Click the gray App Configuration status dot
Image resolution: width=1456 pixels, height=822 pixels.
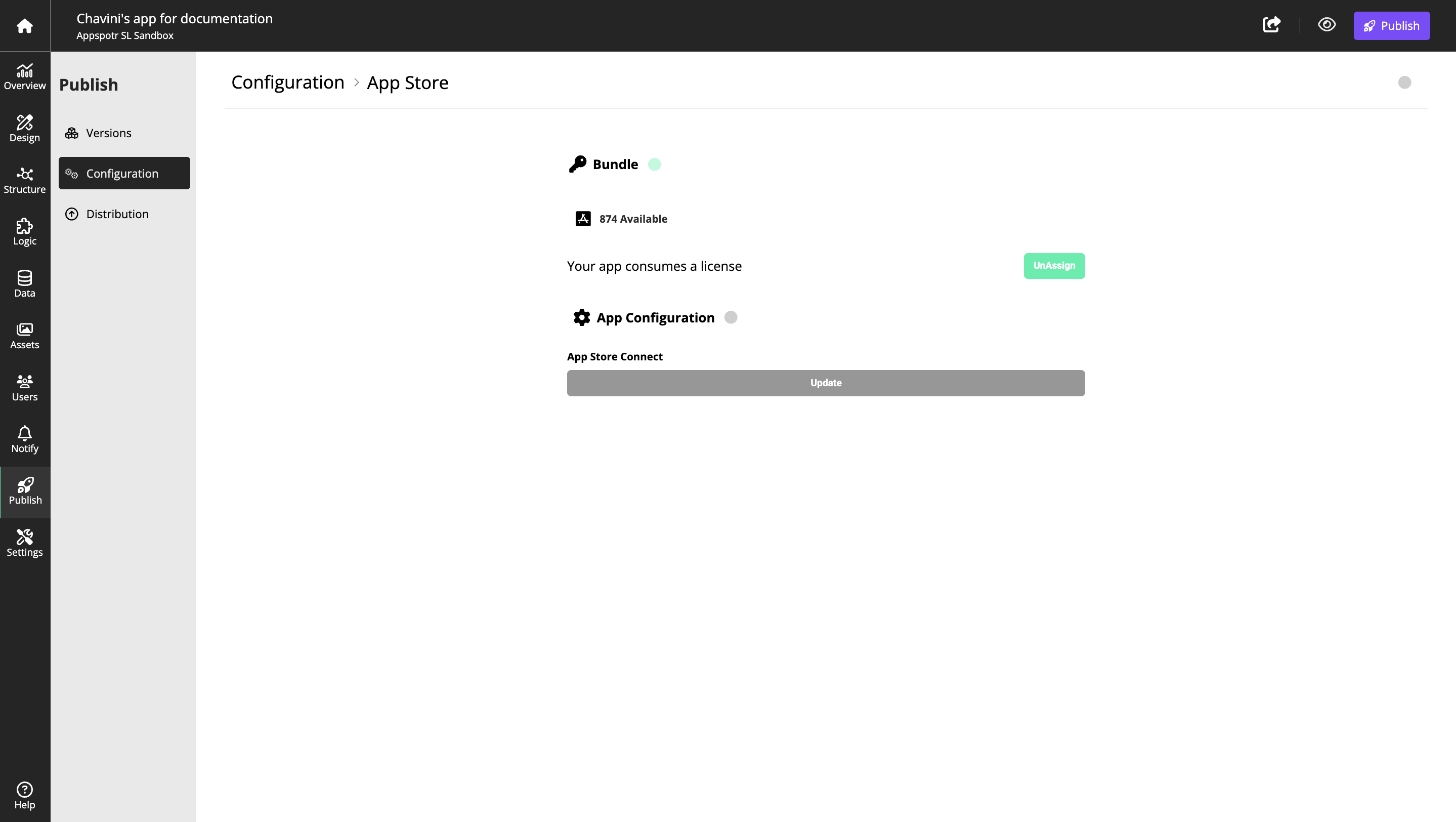[x=731, y=317]
